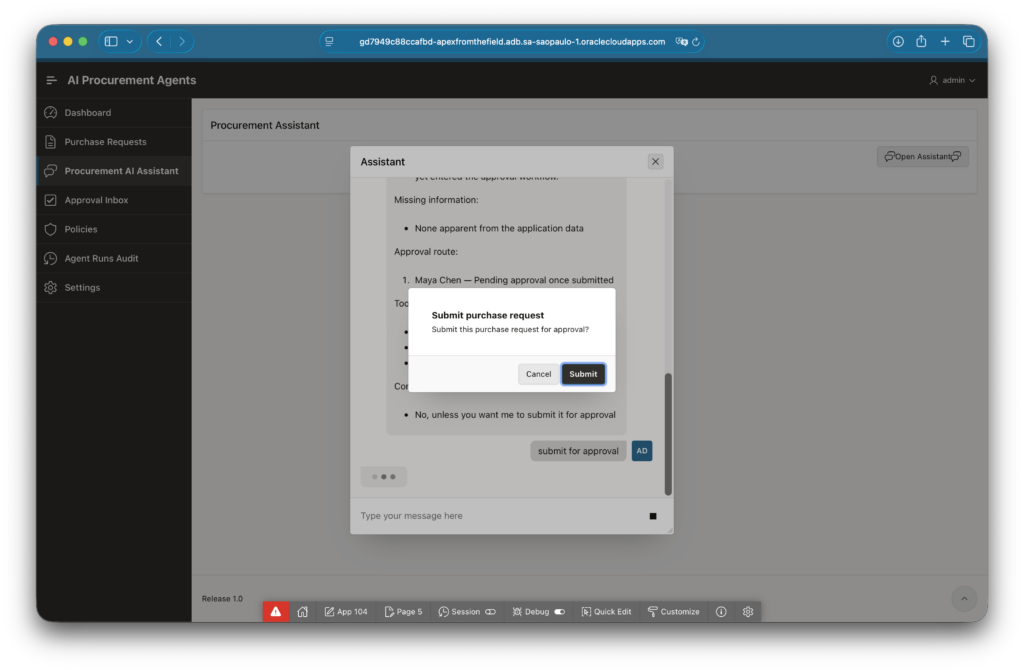Reload the page
Image resolution: width=1024 pixels, height=670 pixels.
696,41
